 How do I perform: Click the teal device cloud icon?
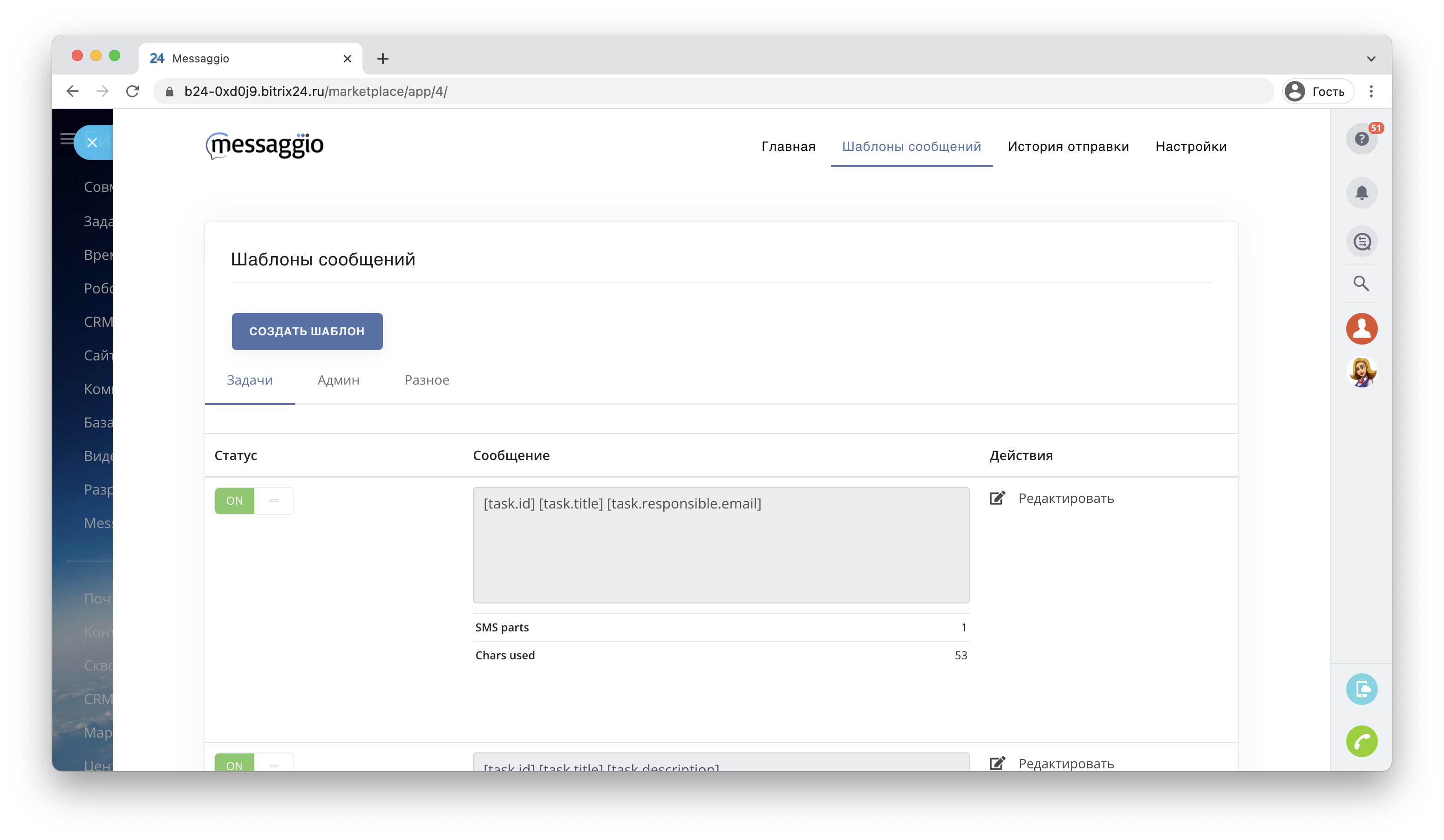pyautogui.click(x=1361, y=688)
